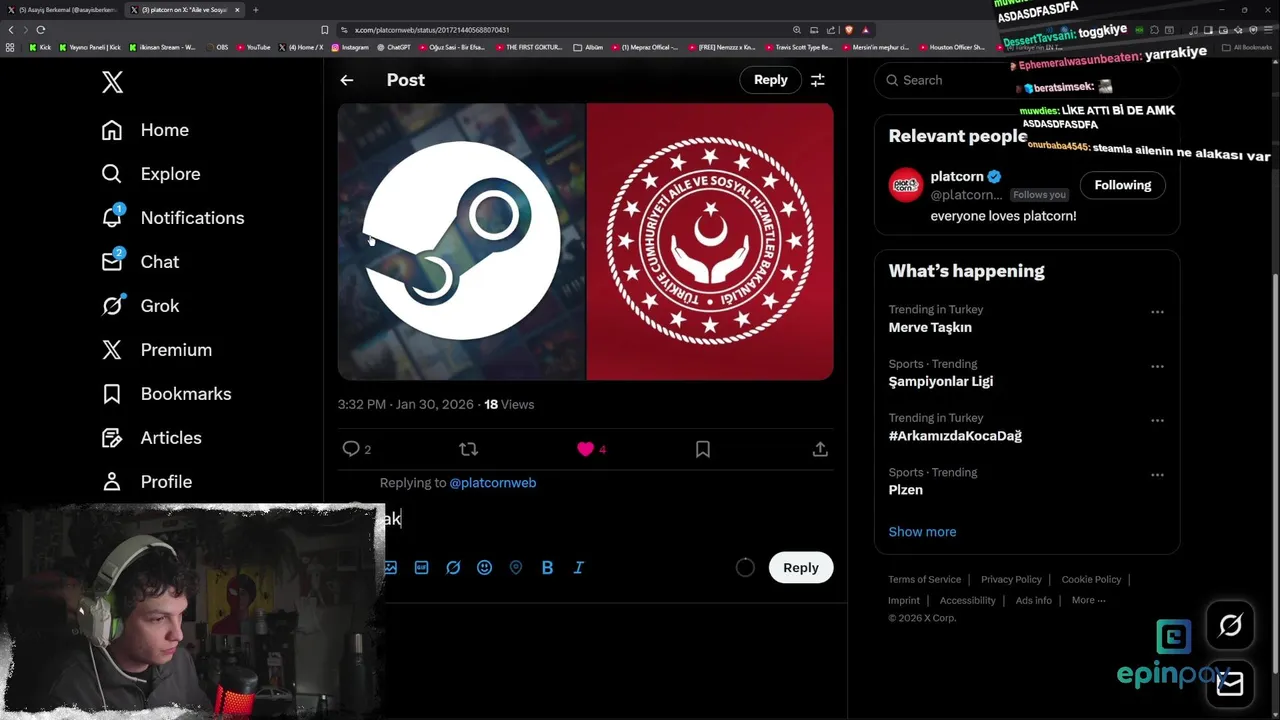
Task: Toggle italic formatting in reply
Action: [578, 567]
